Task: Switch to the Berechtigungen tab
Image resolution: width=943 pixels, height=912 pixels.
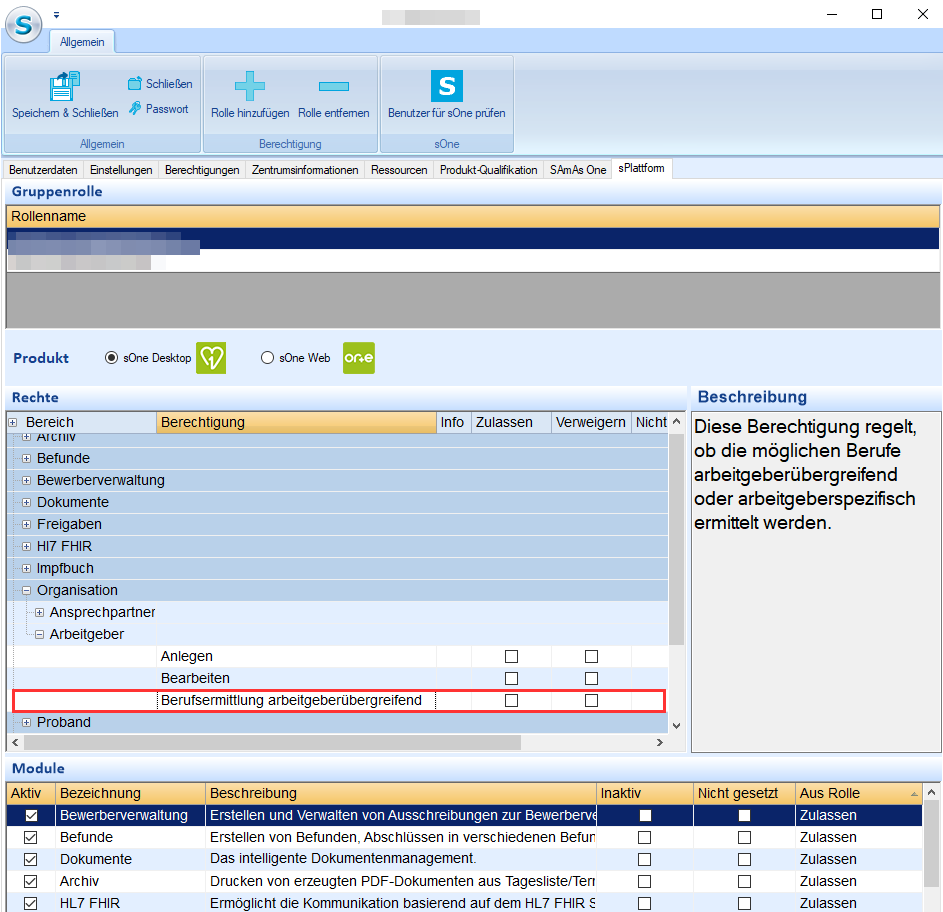Action: pos(202,170)
